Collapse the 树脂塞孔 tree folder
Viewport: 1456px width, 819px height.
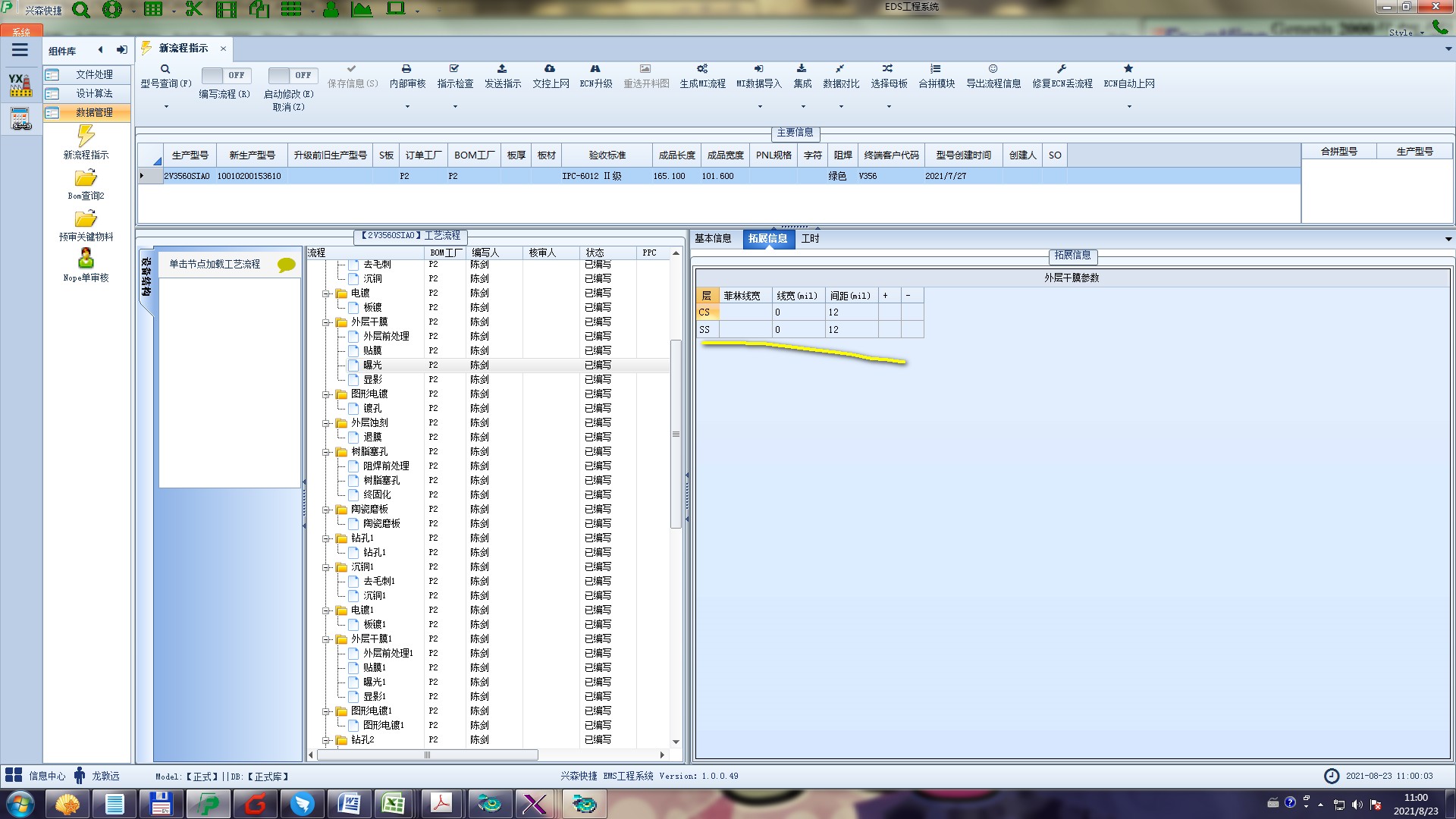click(326, 452)
